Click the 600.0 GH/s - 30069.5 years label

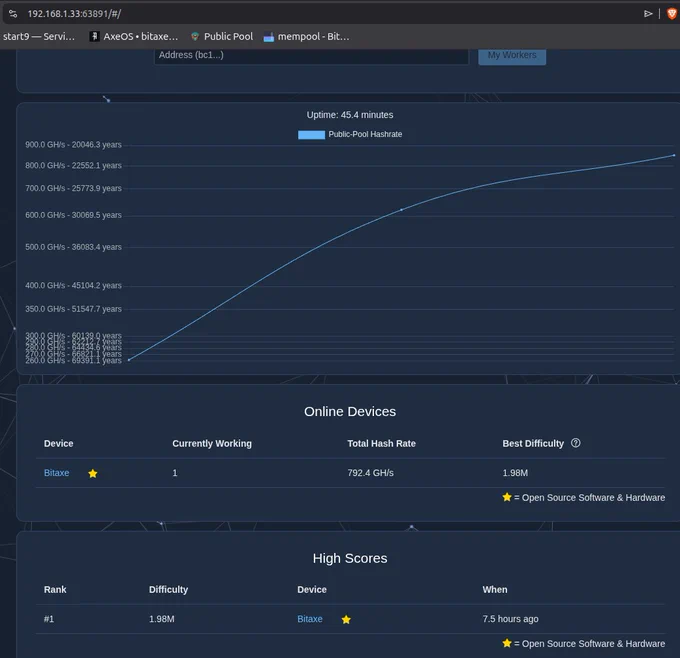73,215
